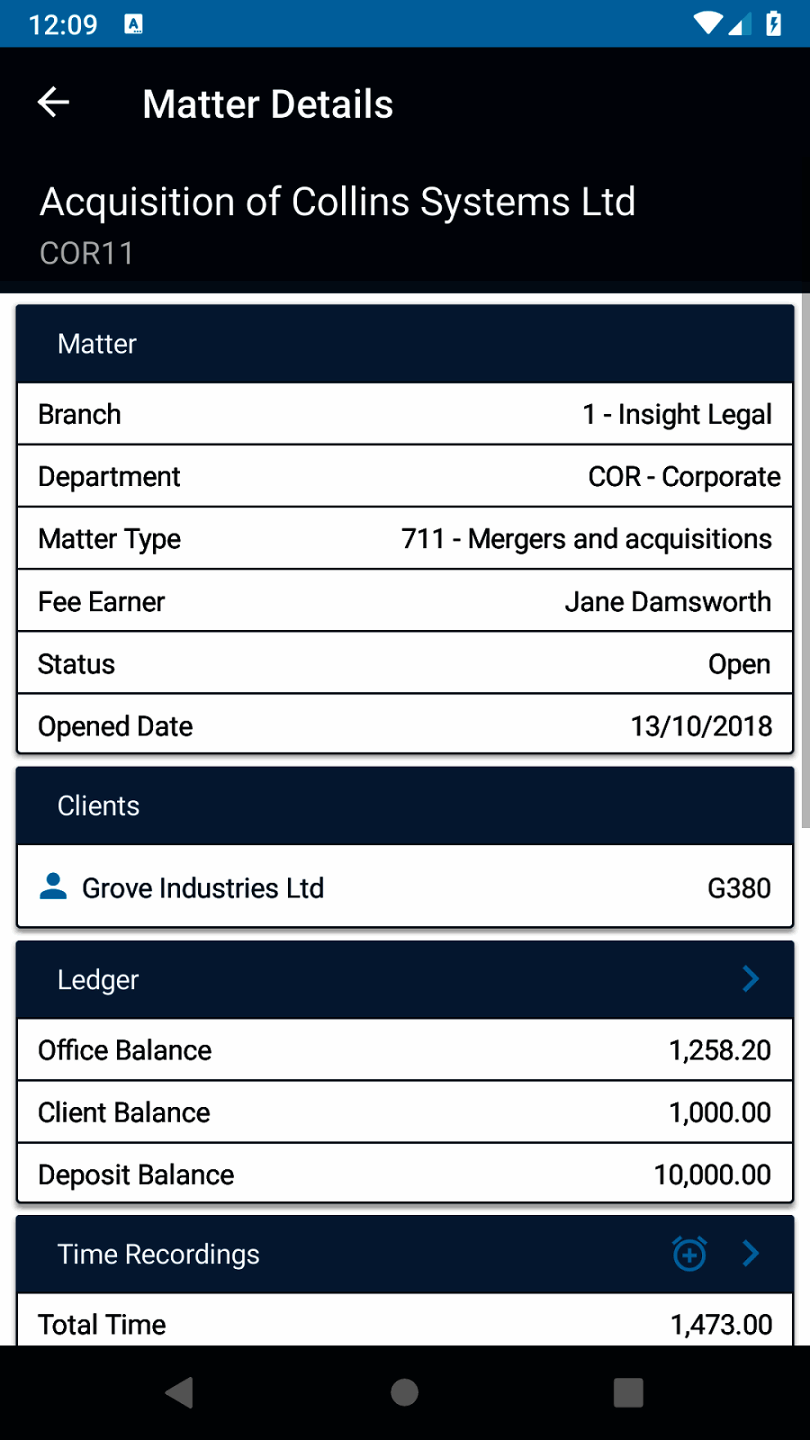Select the Matter section header
The height and width of the screenshot is (1440, 810).
pos(404,344)
